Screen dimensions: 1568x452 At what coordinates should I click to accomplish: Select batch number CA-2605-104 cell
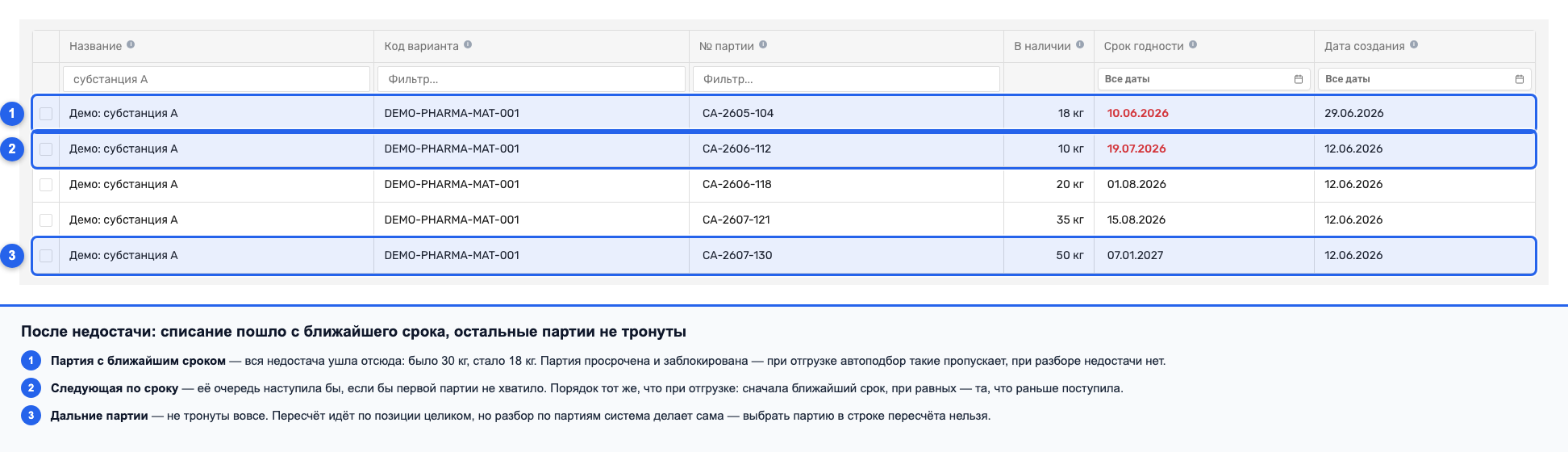coord(738,113)
